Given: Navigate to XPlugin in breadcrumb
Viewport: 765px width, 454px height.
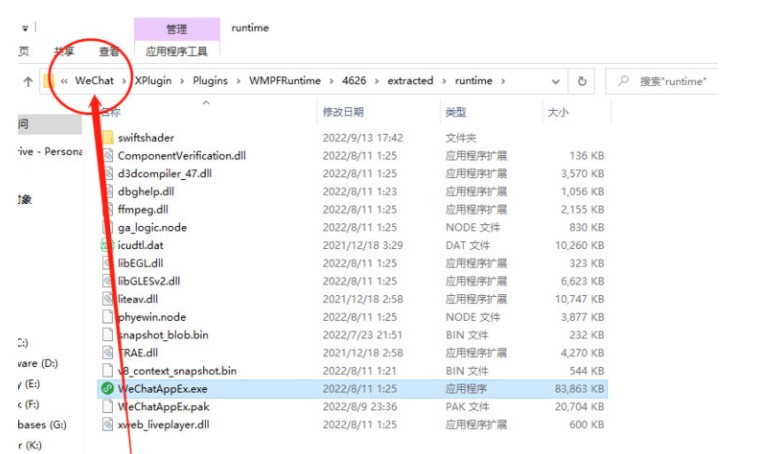Looking at the screenshot, I should click(153, 80).
